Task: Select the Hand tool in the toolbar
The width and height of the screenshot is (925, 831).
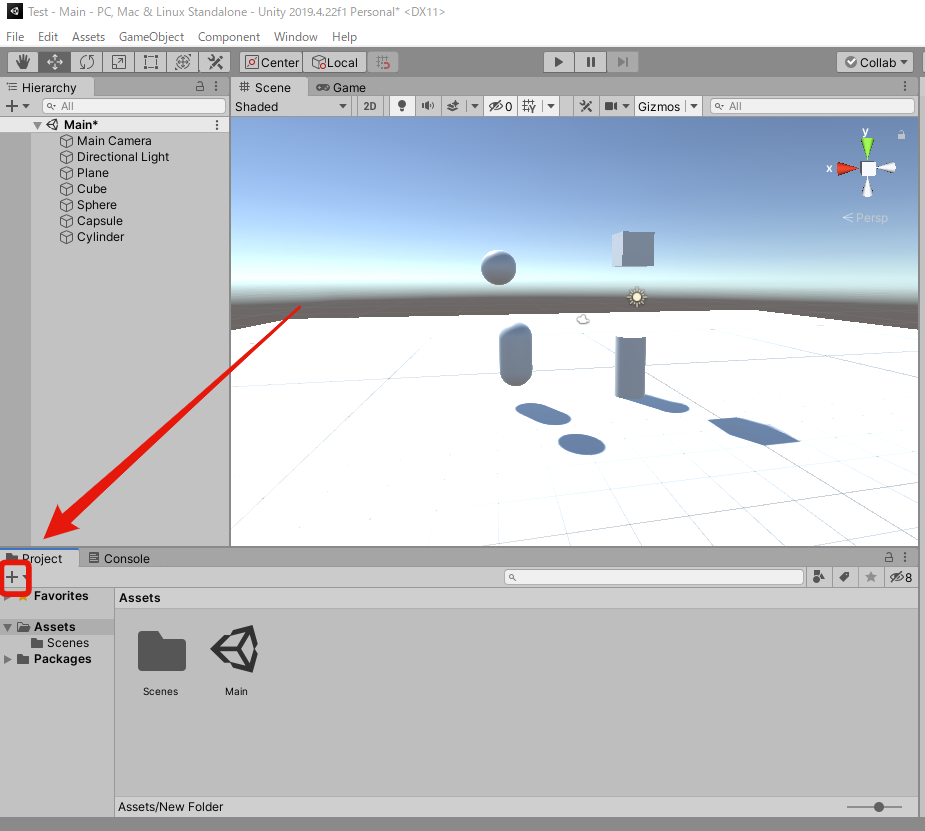Action: pyautogui.click(x=22, y=61)
